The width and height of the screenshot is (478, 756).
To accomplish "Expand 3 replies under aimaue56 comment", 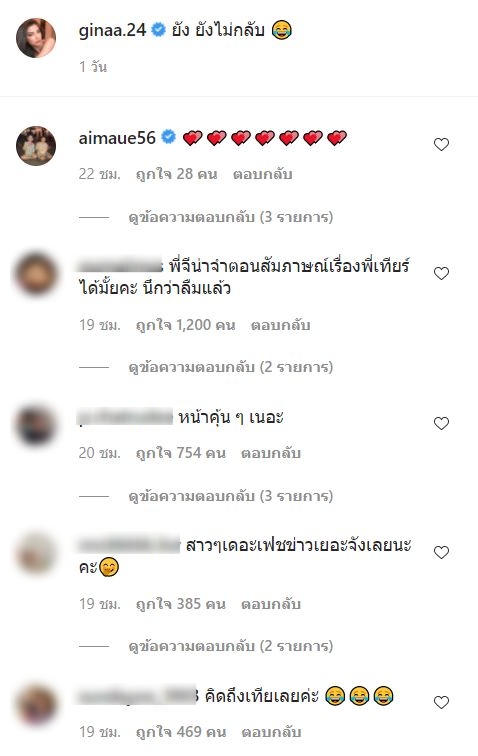I will pos(231,217).
